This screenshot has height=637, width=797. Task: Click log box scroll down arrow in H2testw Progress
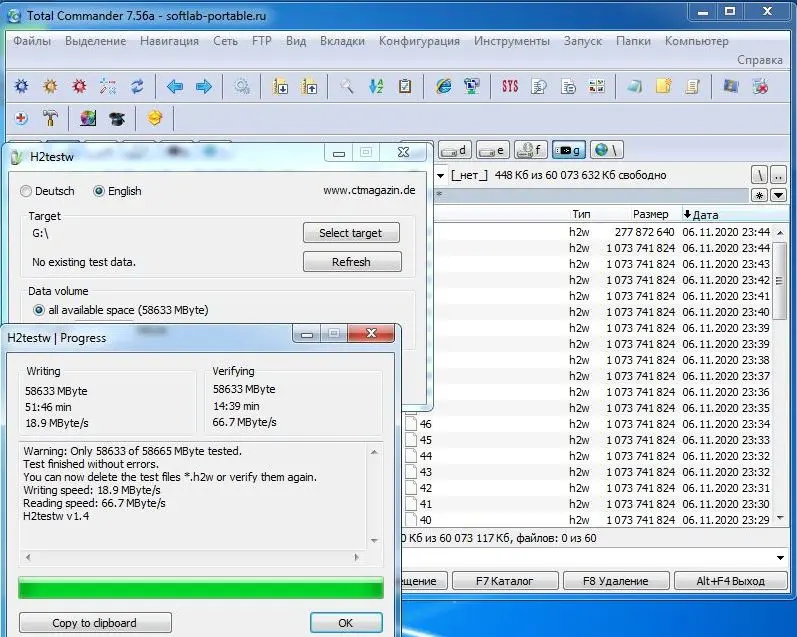pos(374,541)
